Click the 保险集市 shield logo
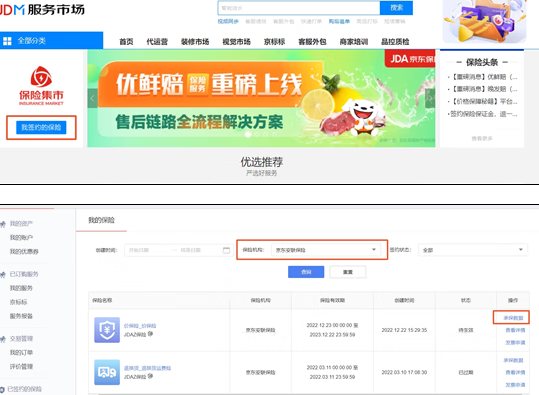 41,77
